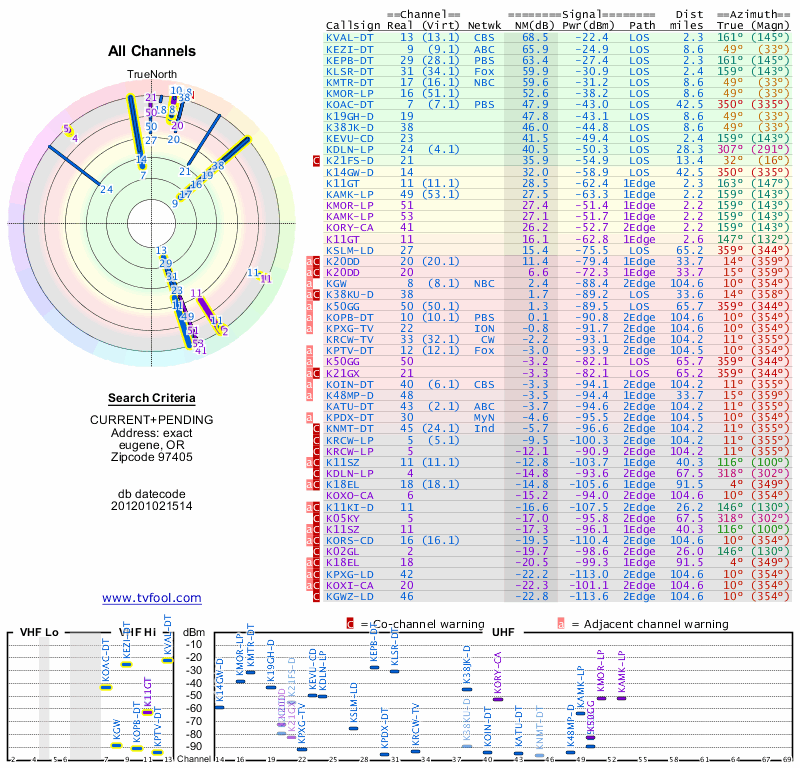Pick the KOXO-CA callsign table row
Viewport: 800px width, 768px height.
point(559,496)
